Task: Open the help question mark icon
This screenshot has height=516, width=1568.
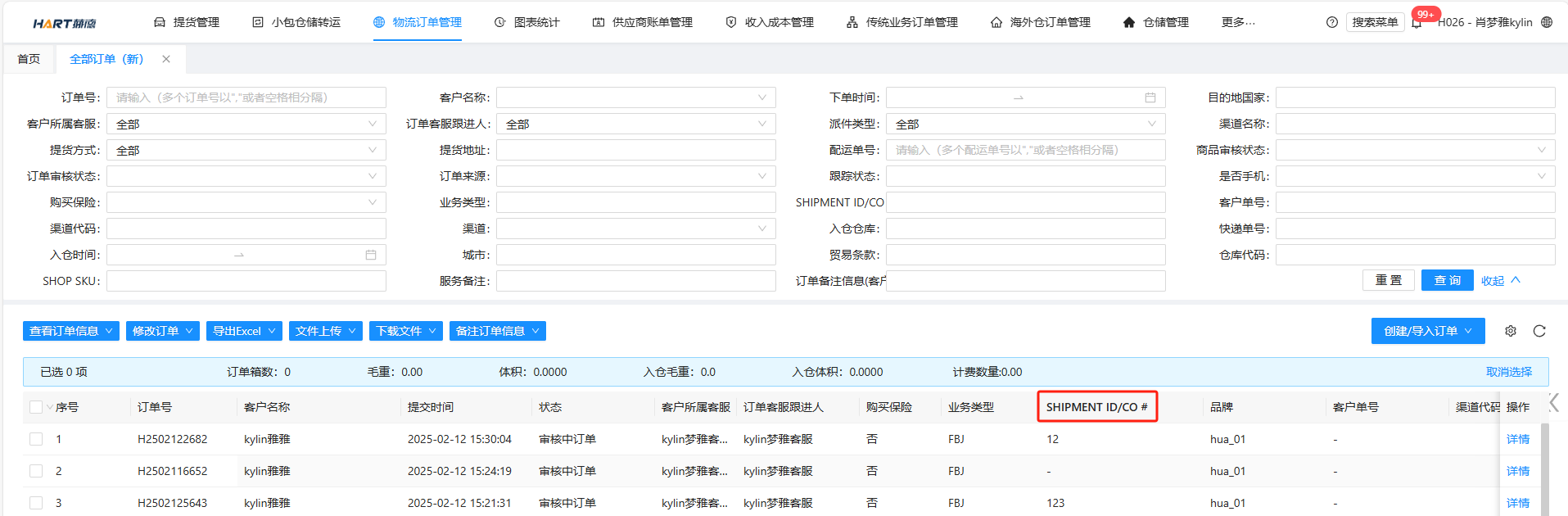Action: (1332, 23)
